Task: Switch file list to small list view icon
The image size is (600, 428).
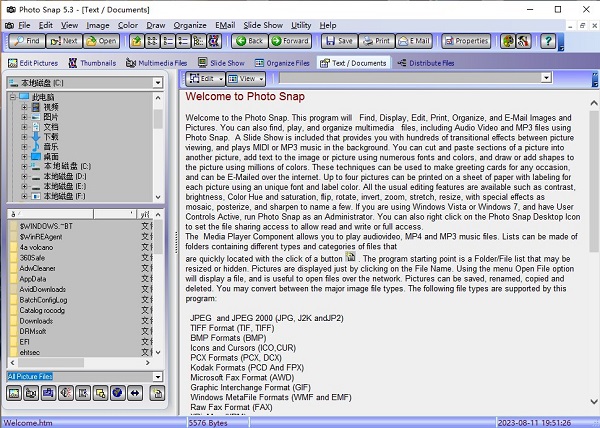Action: (168, 41)
